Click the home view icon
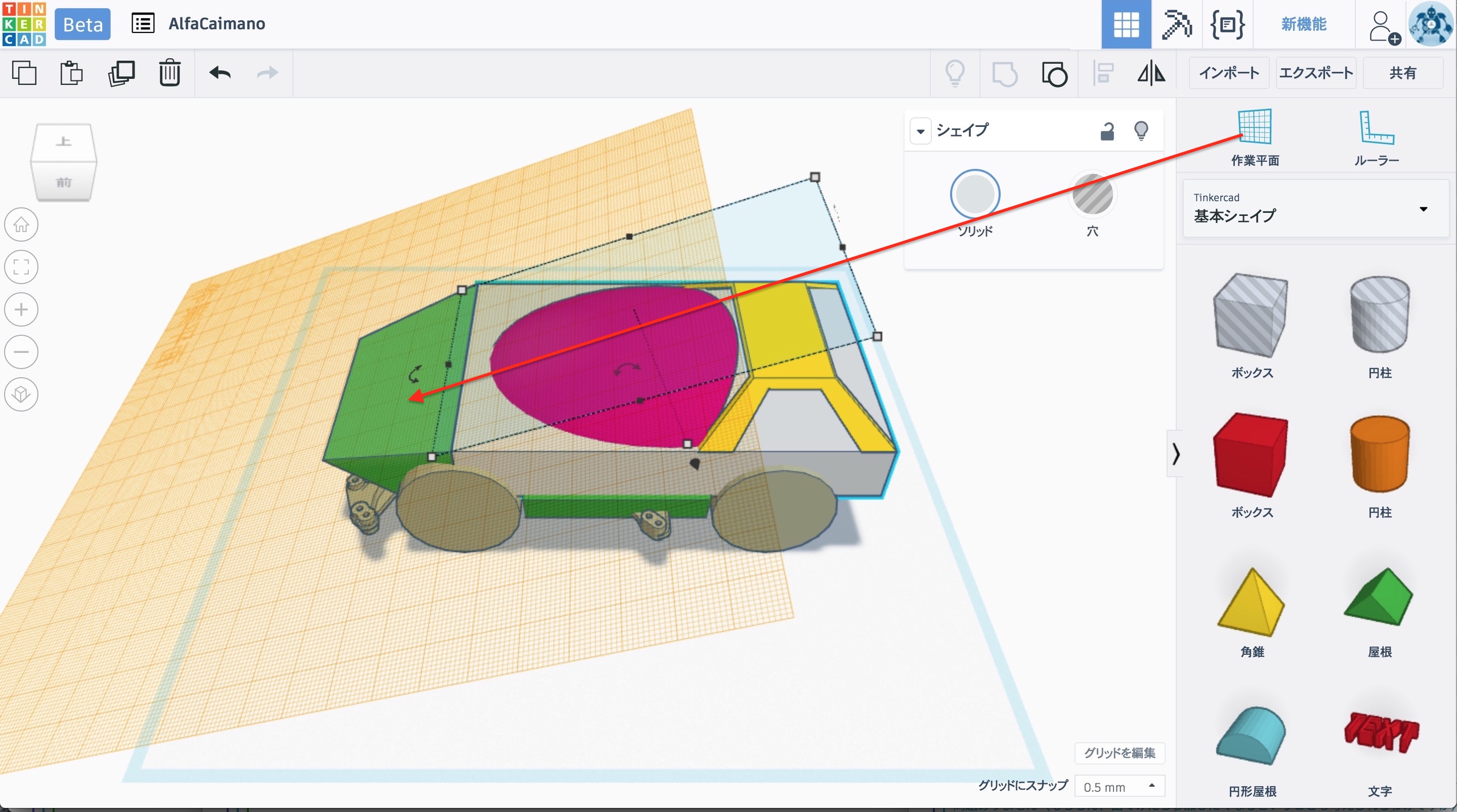Viewport: 1457px width, 812px height. point(21,224)
